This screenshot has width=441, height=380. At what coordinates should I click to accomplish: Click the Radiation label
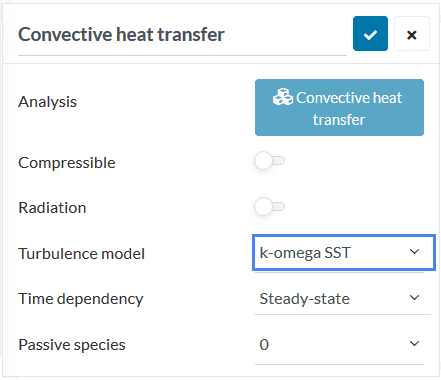(x=52, y=208)
